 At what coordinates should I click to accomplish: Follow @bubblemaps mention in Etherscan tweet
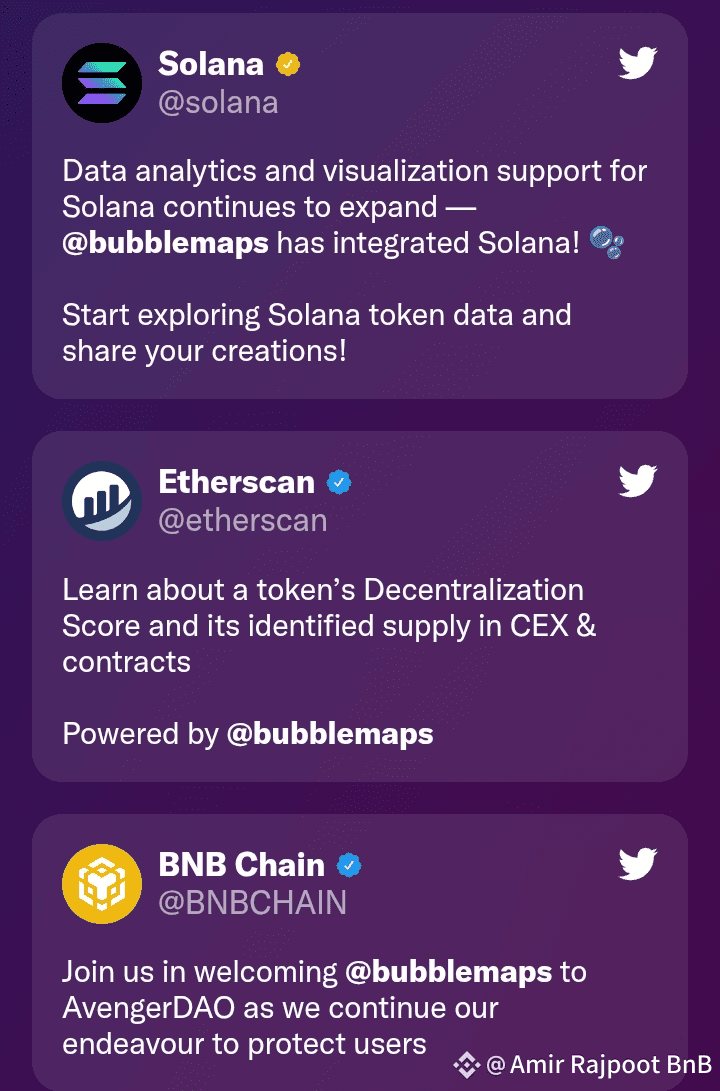point(330,734)
